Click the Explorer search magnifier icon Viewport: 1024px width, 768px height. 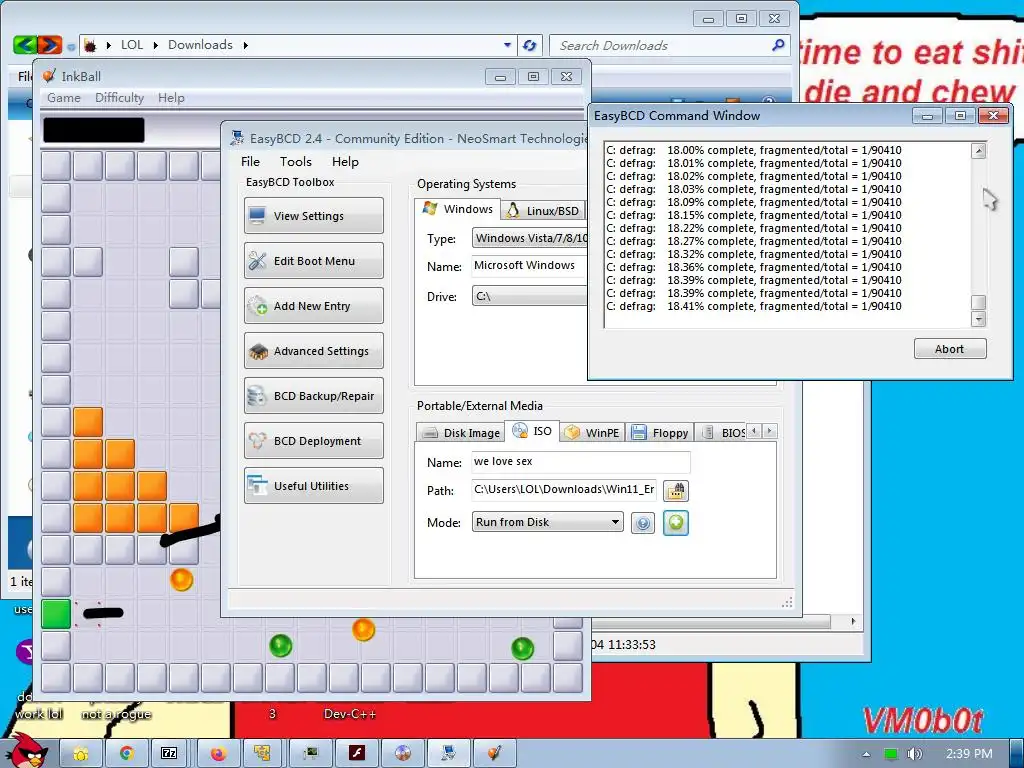pyautogui.click(x=778, y=45)
